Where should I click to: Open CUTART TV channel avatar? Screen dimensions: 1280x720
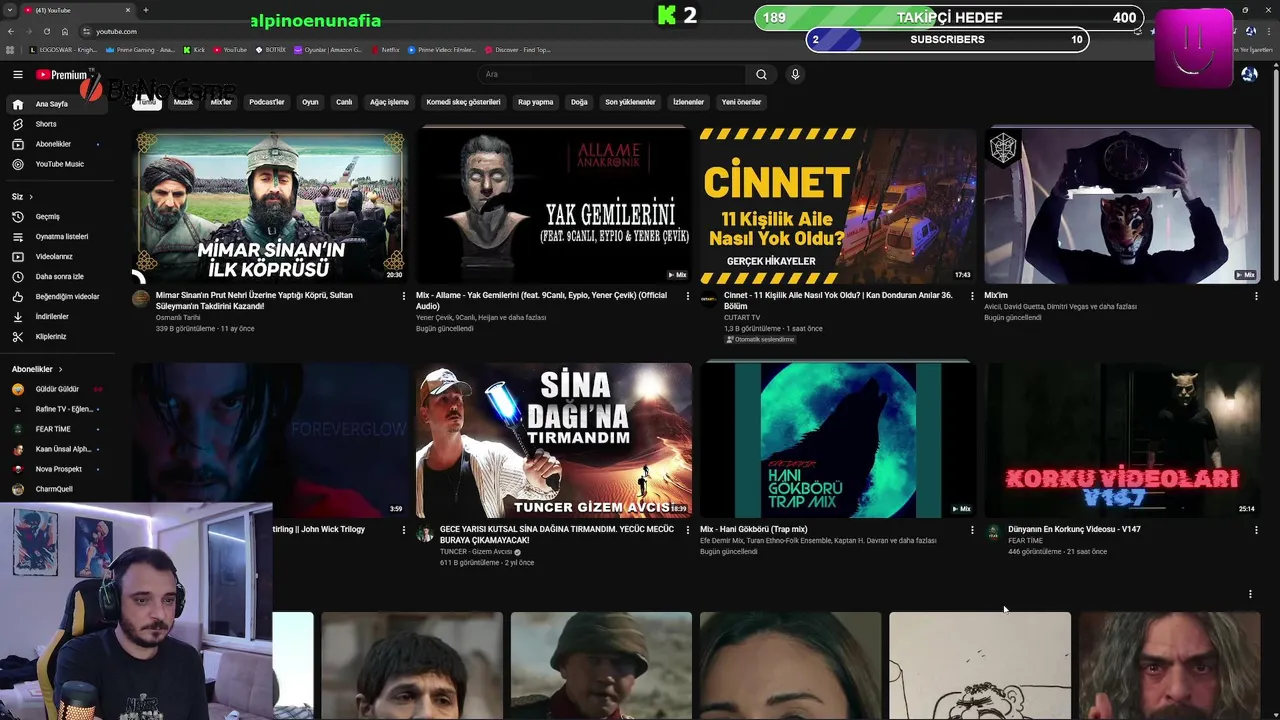point(709,298)
